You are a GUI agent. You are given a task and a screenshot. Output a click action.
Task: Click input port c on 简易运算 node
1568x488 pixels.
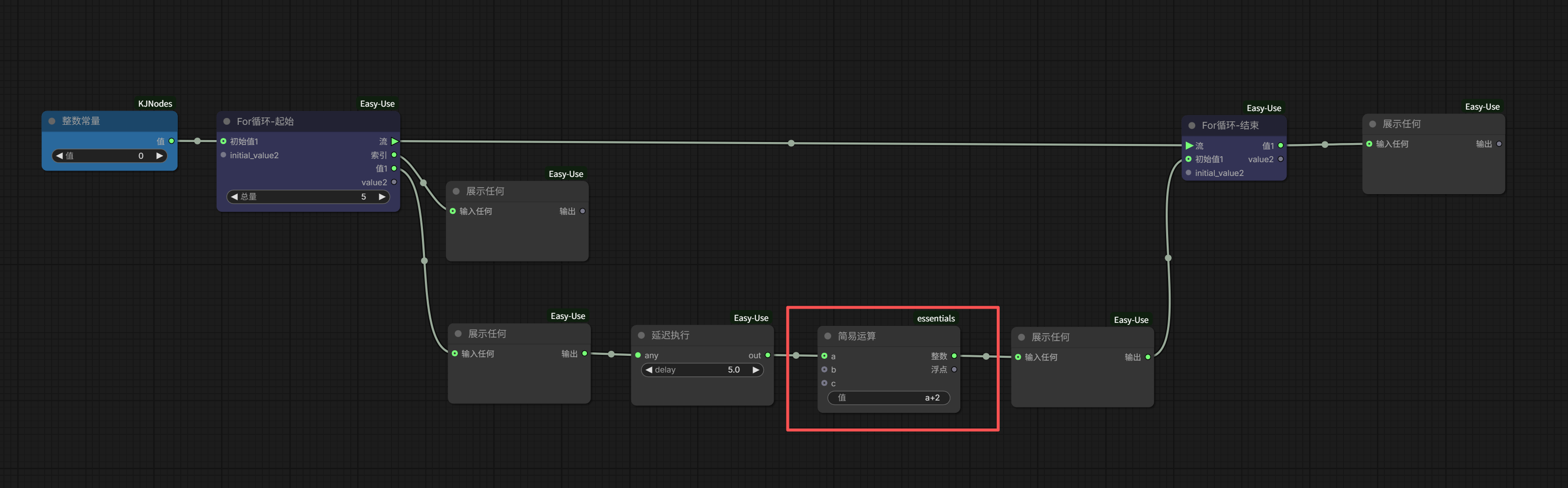pyautogui.click(x=824, y=383)
